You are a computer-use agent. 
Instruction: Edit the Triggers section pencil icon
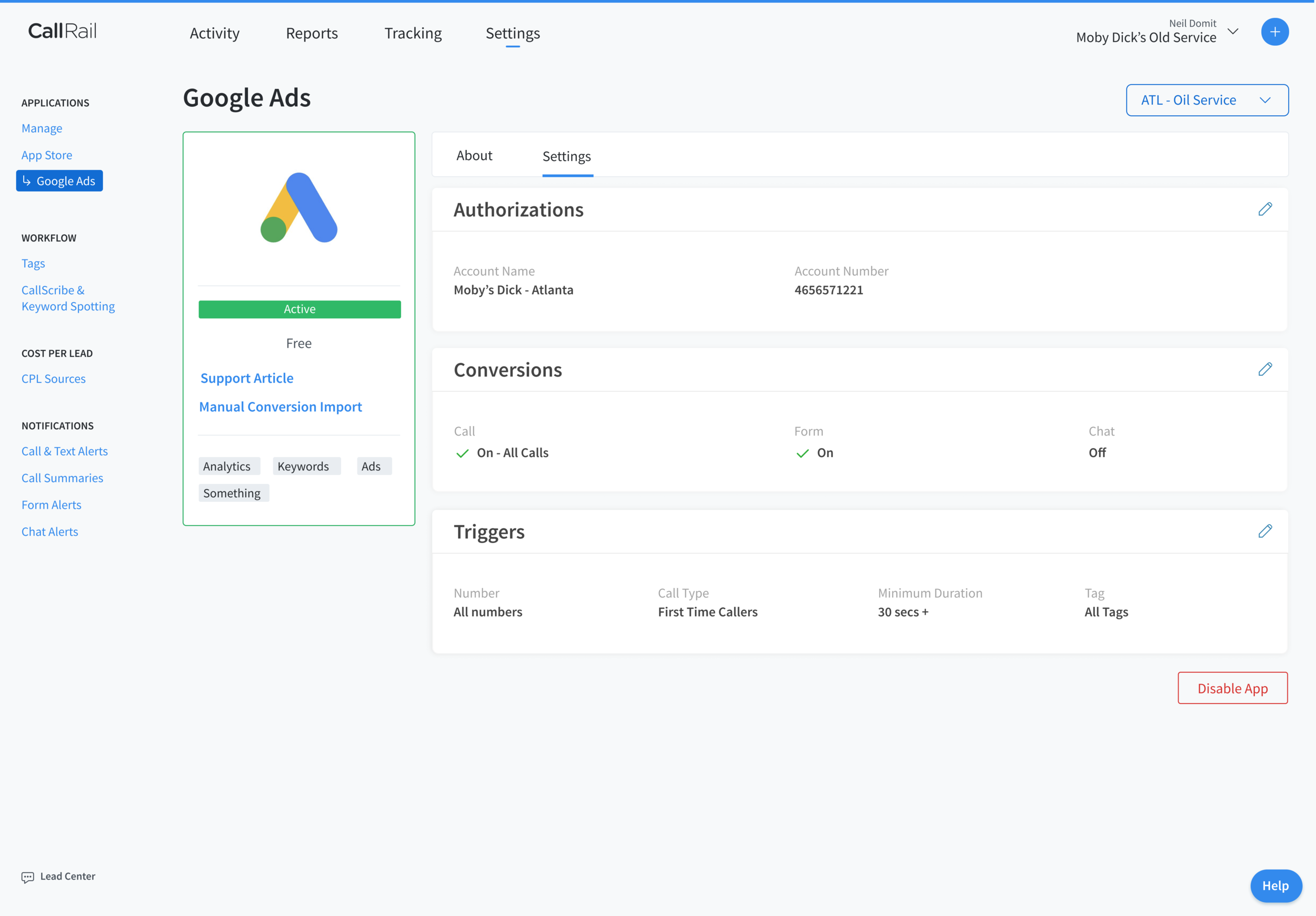coord(1265,531)
